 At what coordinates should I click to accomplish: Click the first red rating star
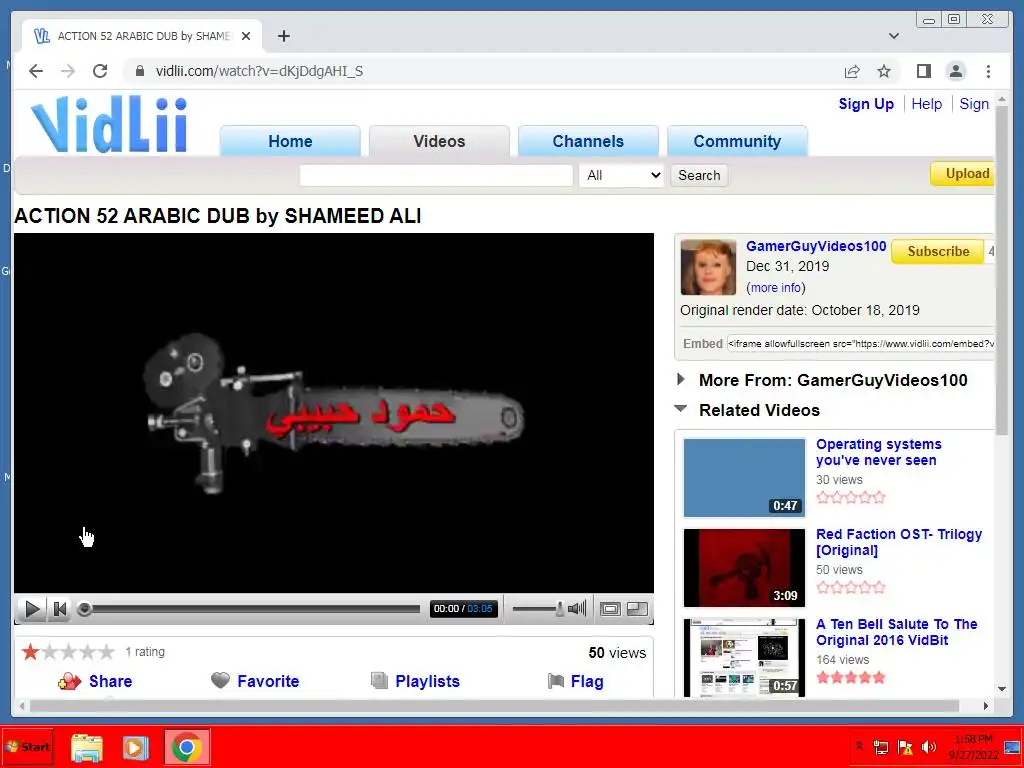(30, 652)
